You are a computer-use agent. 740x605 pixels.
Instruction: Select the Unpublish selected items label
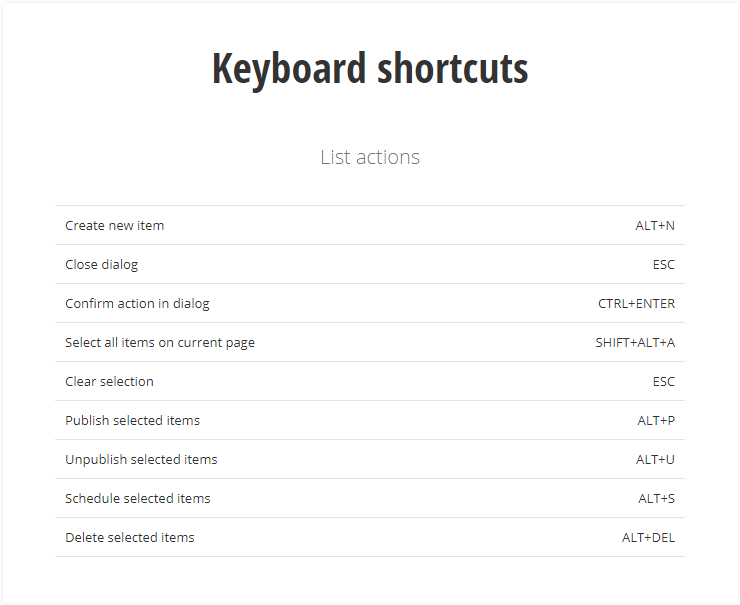coord(141,460)
